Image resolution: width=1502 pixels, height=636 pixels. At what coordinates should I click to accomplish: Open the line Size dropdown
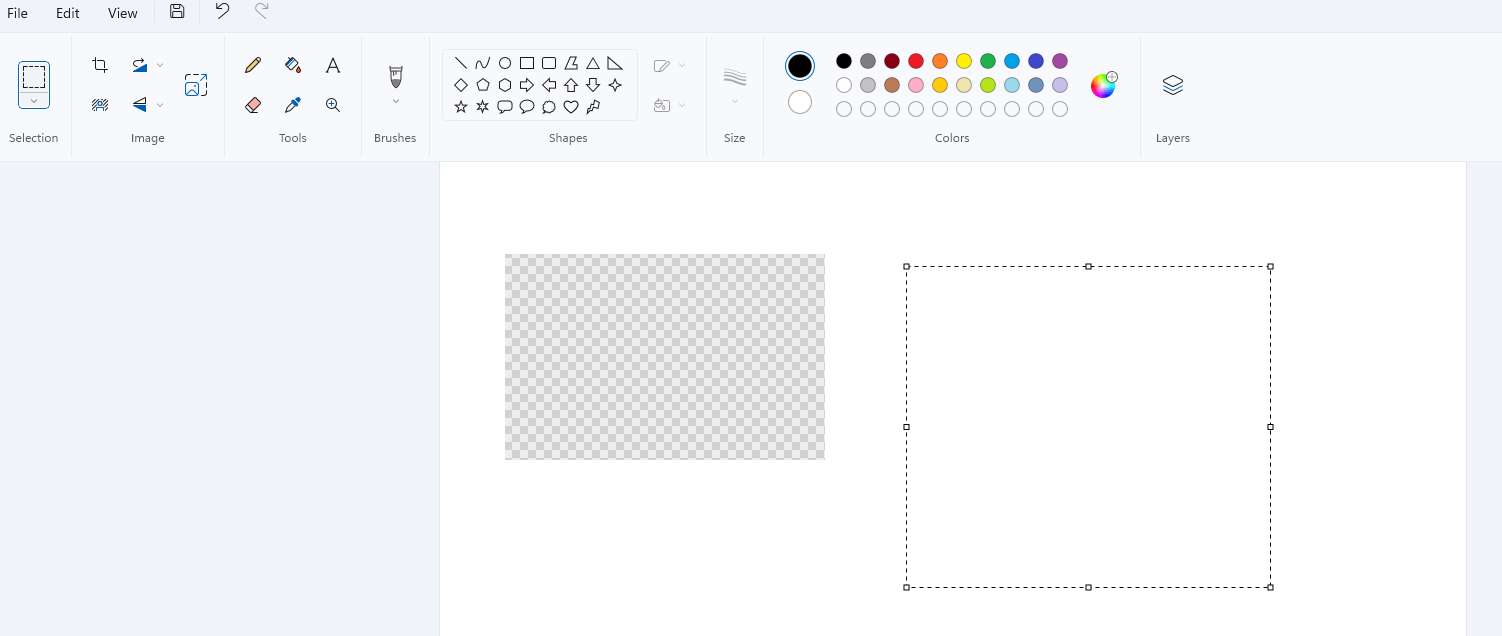point(734,100)
